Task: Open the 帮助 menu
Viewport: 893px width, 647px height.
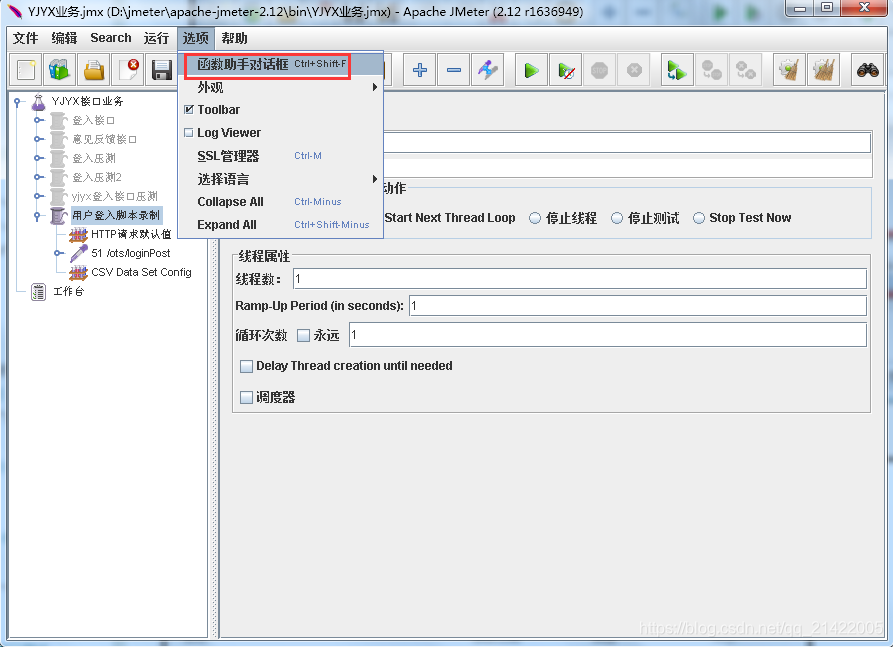Action: 234,38
